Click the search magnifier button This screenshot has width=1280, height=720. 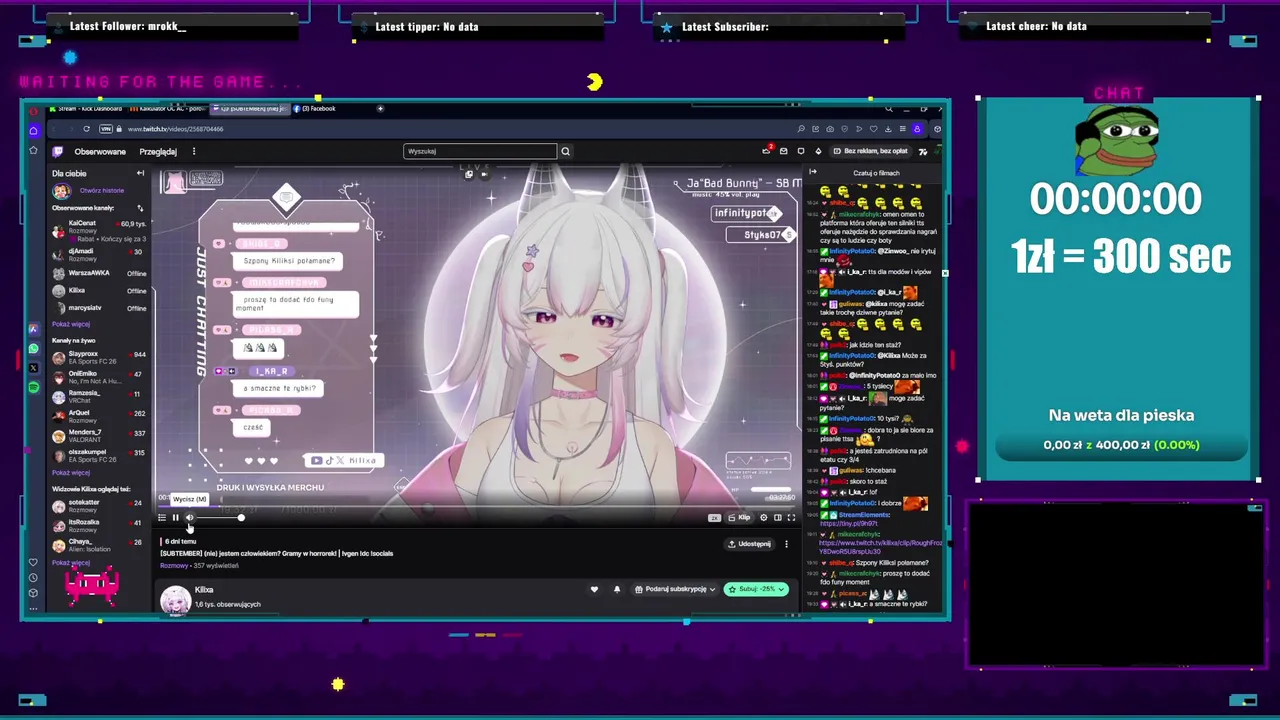tap(565, 151)
